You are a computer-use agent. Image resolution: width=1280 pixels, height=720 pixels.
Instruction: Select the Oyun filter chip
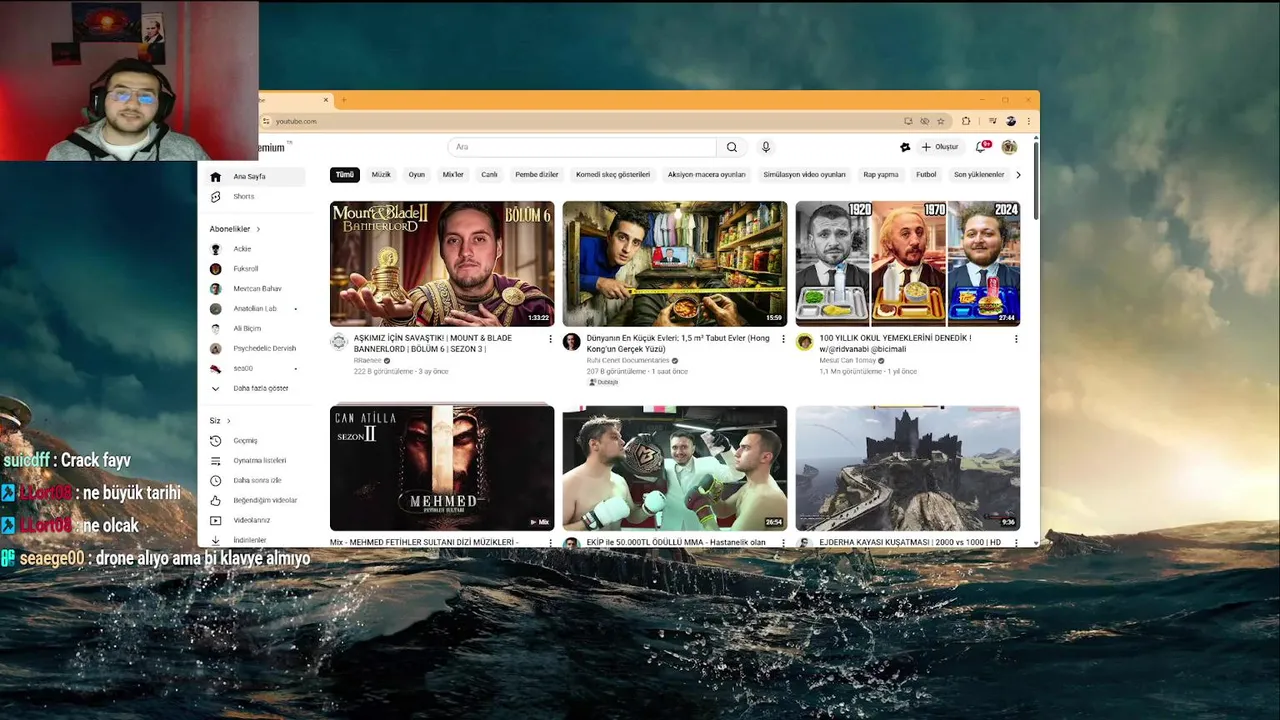coord(417,175)
